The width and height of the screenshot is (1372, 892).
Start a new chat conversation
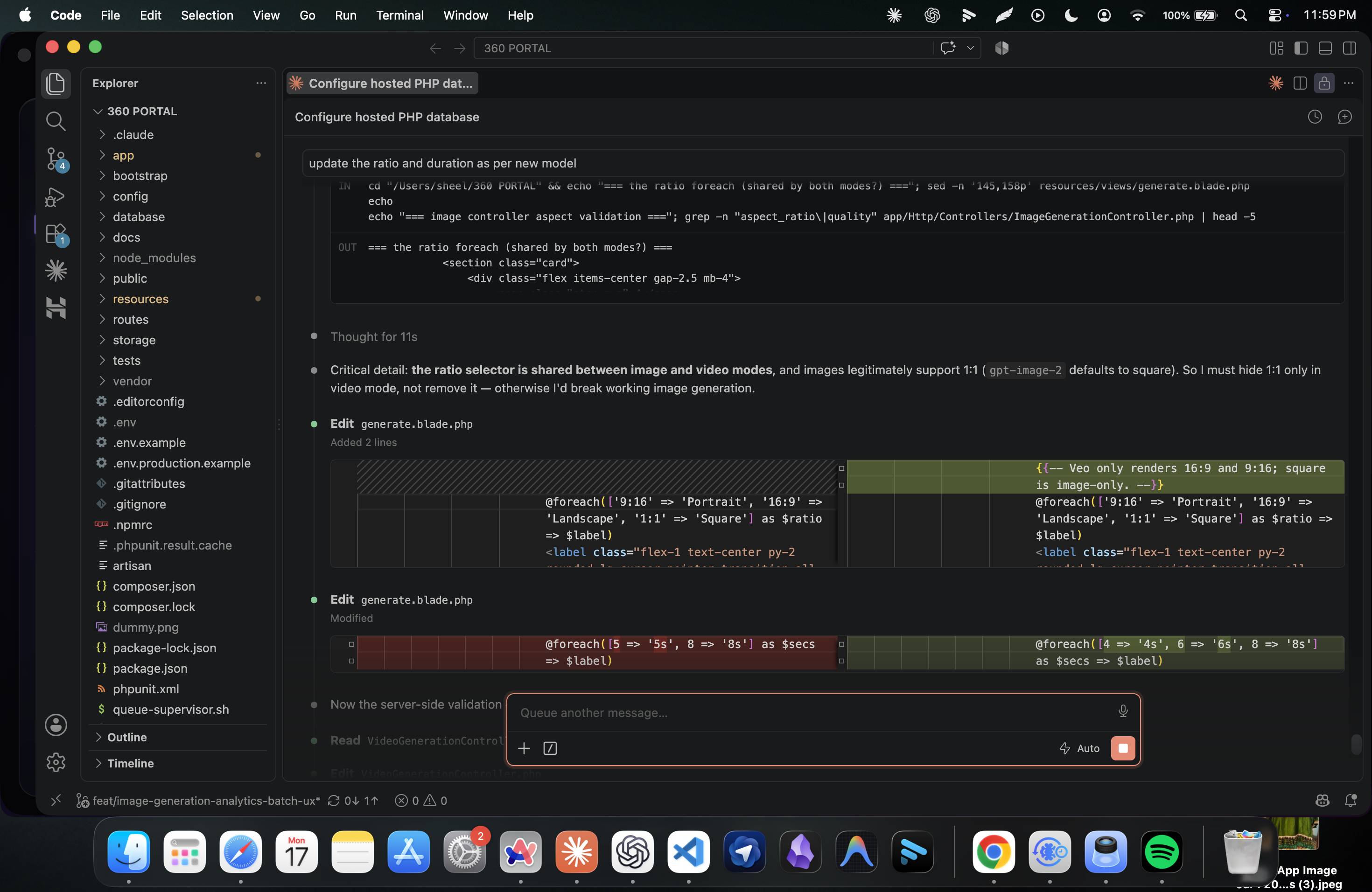[1344, 117]
